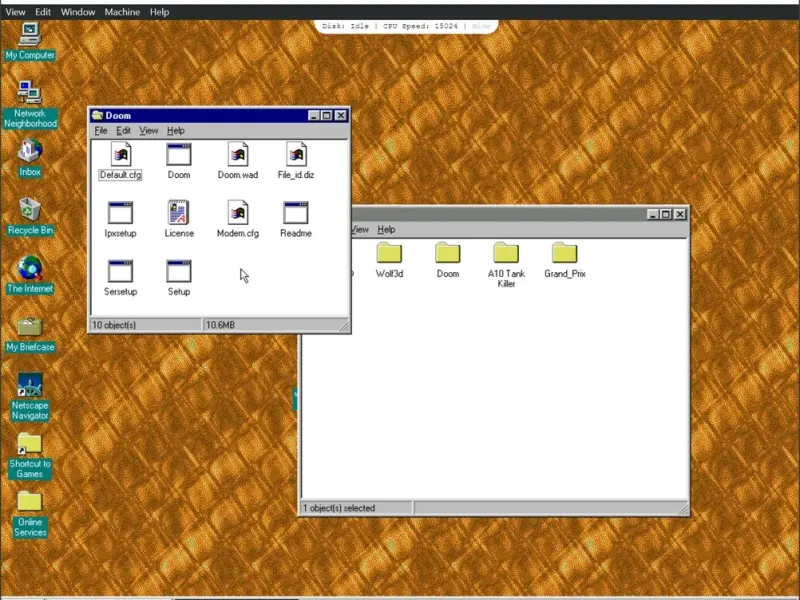The image size is (800, 600).
Task: Select the Recycle Bin icon
Action: [30, 210]
